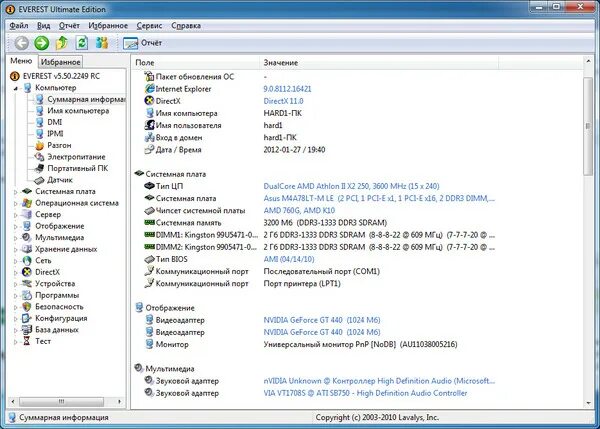Viewport: 600px width, 429px height.
Task: Expand the Конфигурация tree node
Action: coord(16,318)
